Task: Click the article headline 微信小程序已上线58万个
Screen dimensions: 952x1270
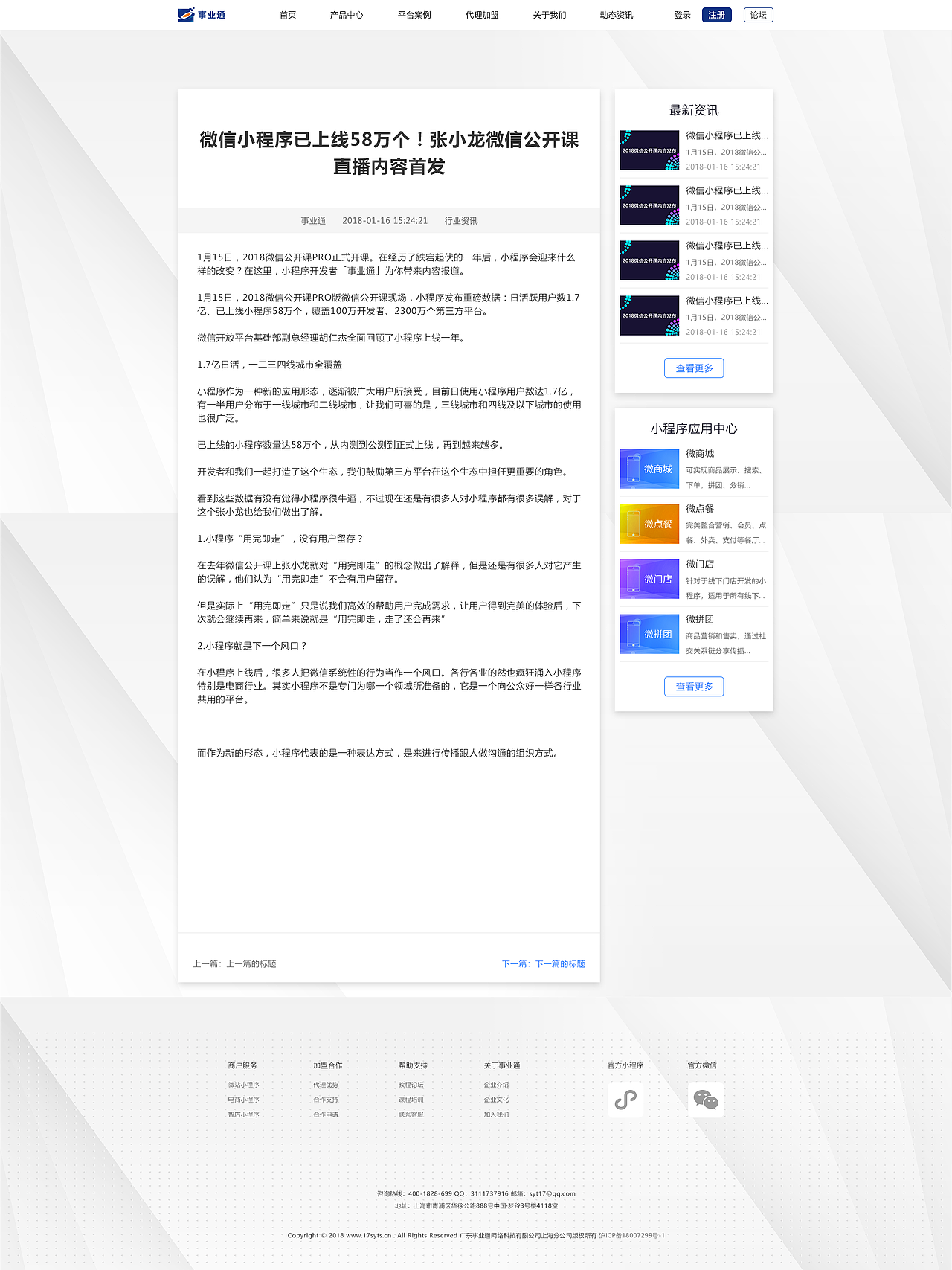Action: [389, 153]
